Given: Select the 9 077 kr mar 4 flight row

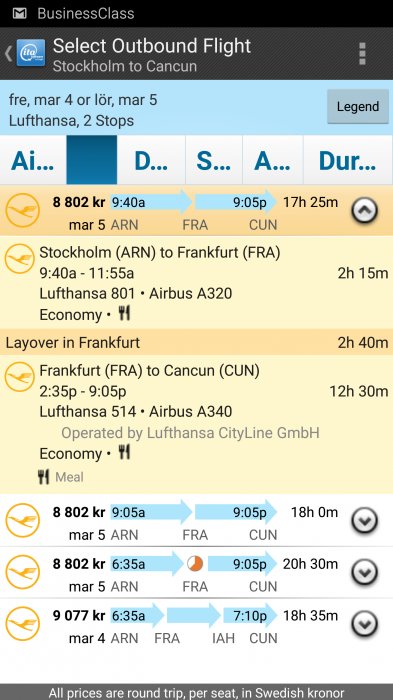Looking at the screenshot, I should point(196,624).
